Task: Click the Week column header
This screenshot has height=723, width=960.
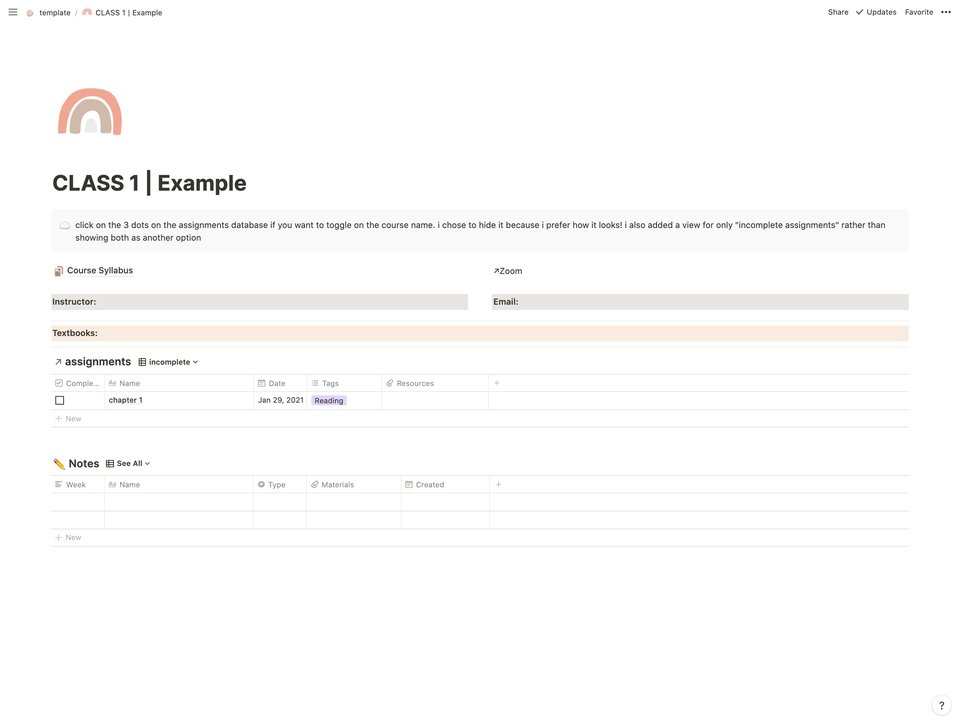Action: [78, 484]
